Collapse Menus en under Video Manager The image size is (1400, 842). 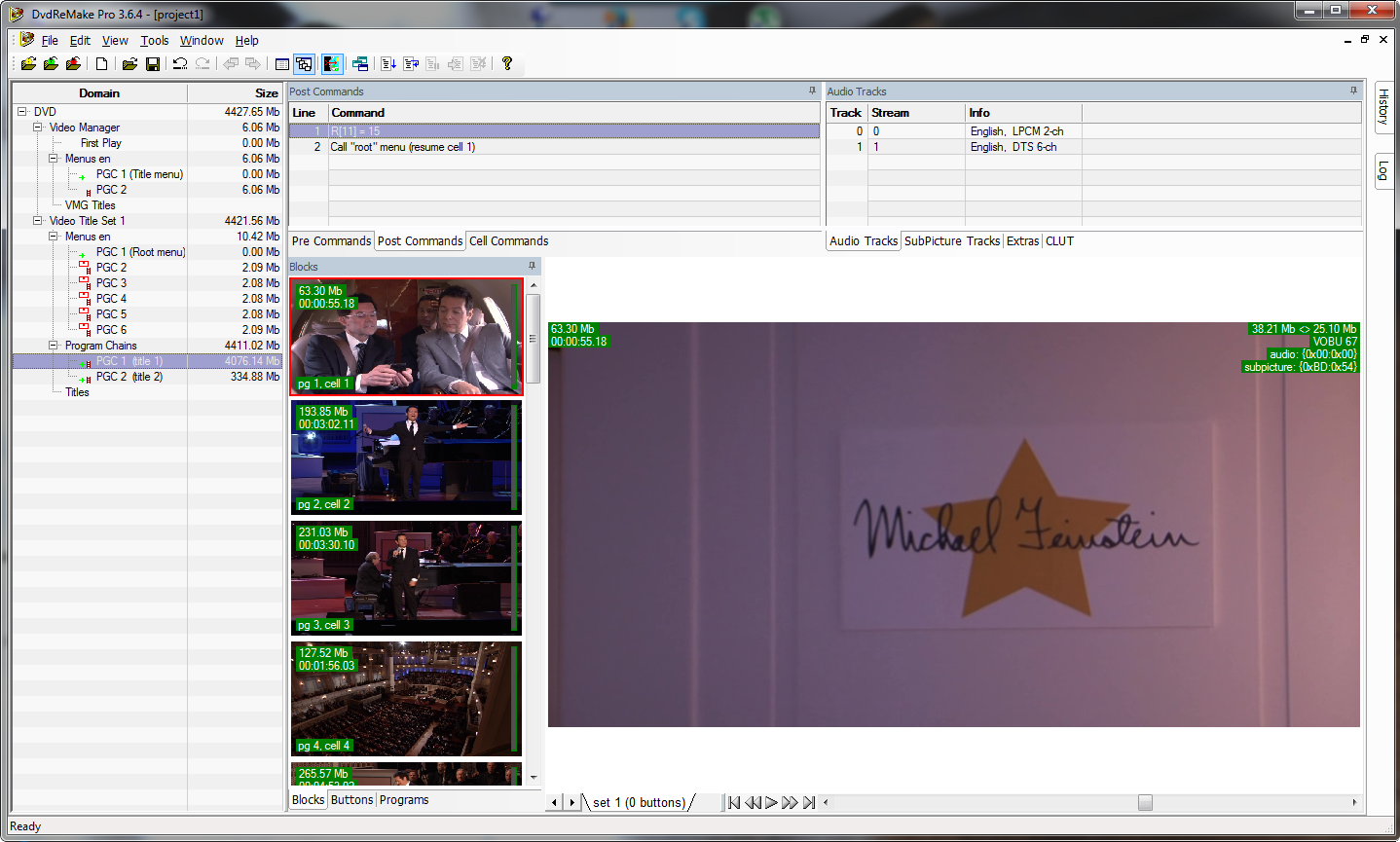[x=54, y=159]
